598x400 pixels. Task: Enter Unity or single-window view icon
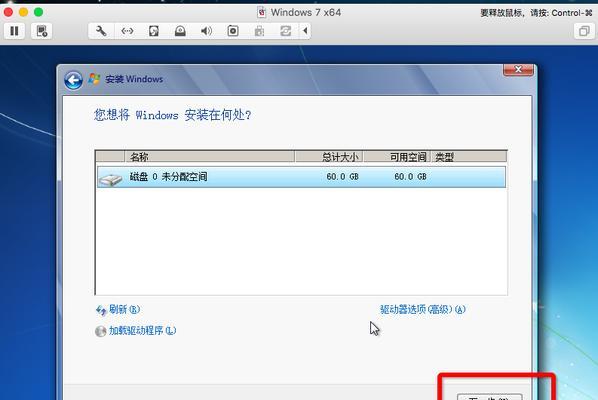(x=584, y=31)
